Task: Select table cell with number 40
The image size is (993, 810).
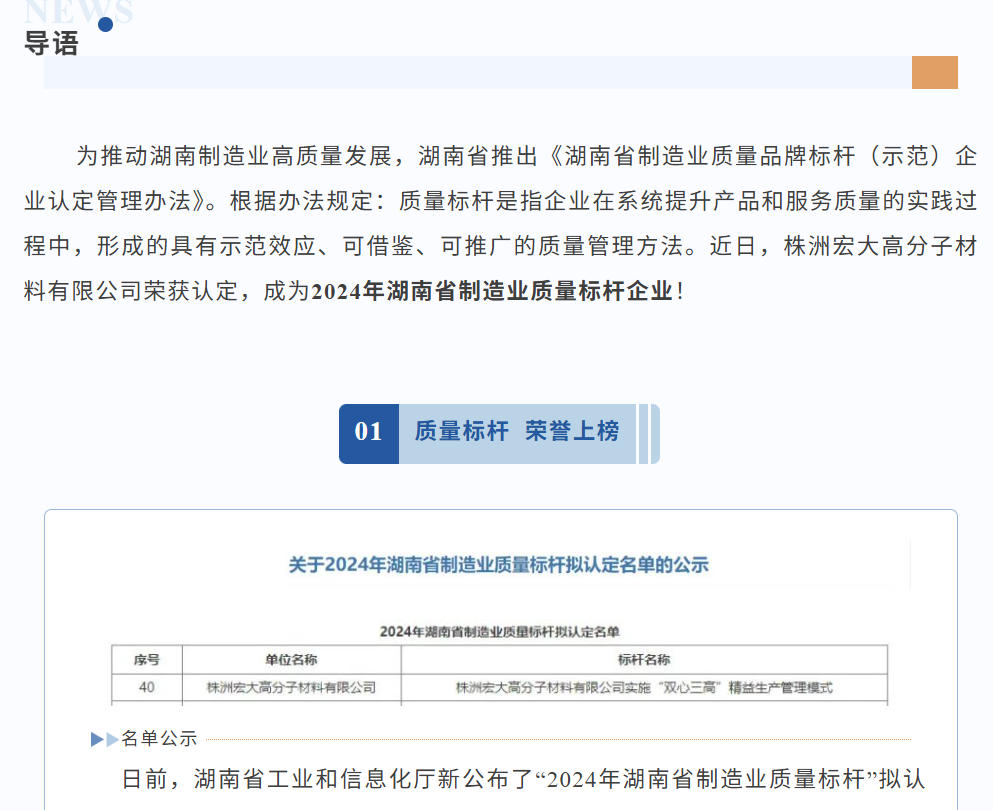Action: pyautogui.click(x=147, y=688)
